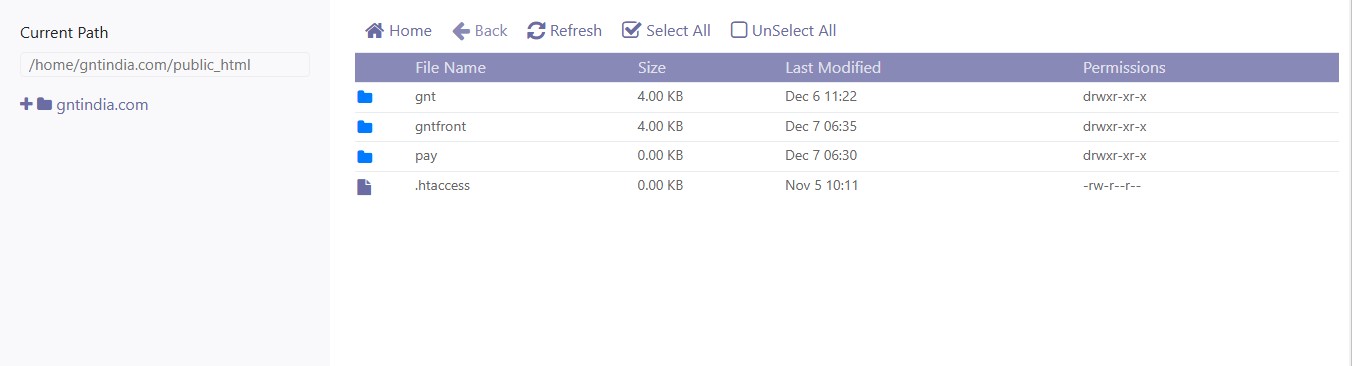The image size is (1352, 366).
Task: Click the Home house icon
Action: point(375,31)
